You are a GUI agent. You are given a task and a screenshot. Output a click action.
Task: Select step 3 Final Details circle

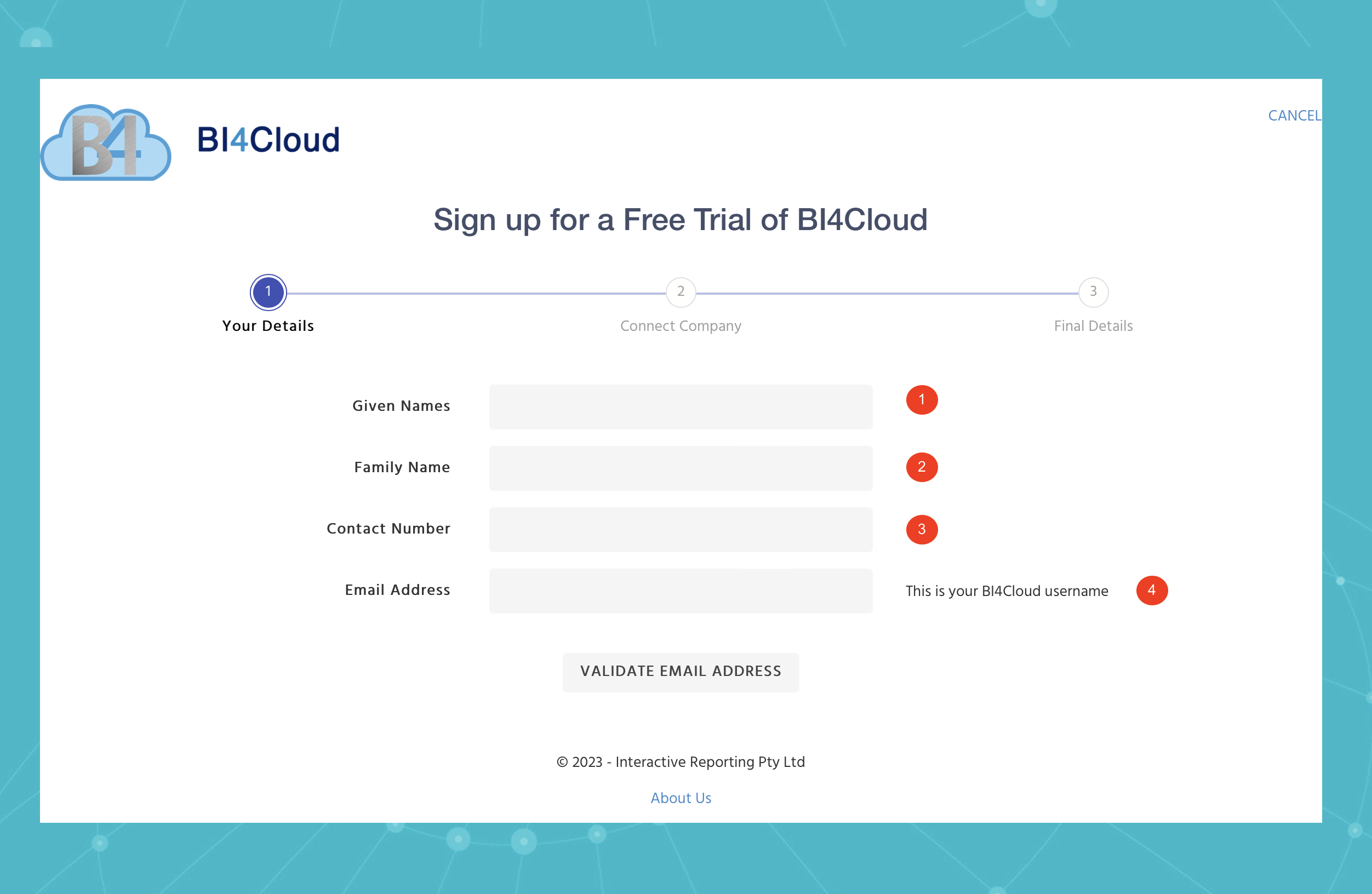(x=1093, y=291)
